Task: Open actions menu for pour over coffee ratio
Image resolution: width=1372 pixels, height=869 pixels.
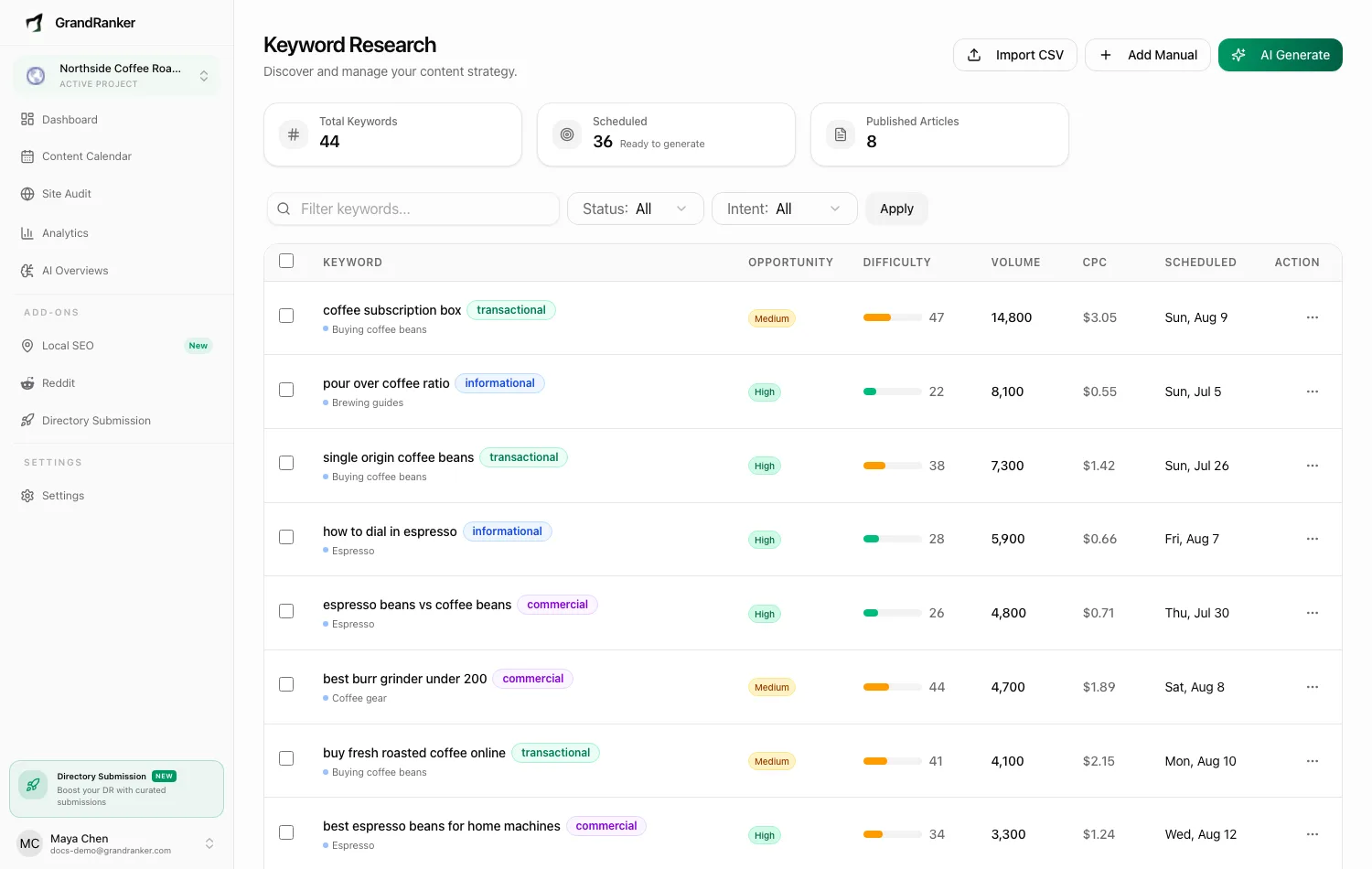Action: 1313,392
